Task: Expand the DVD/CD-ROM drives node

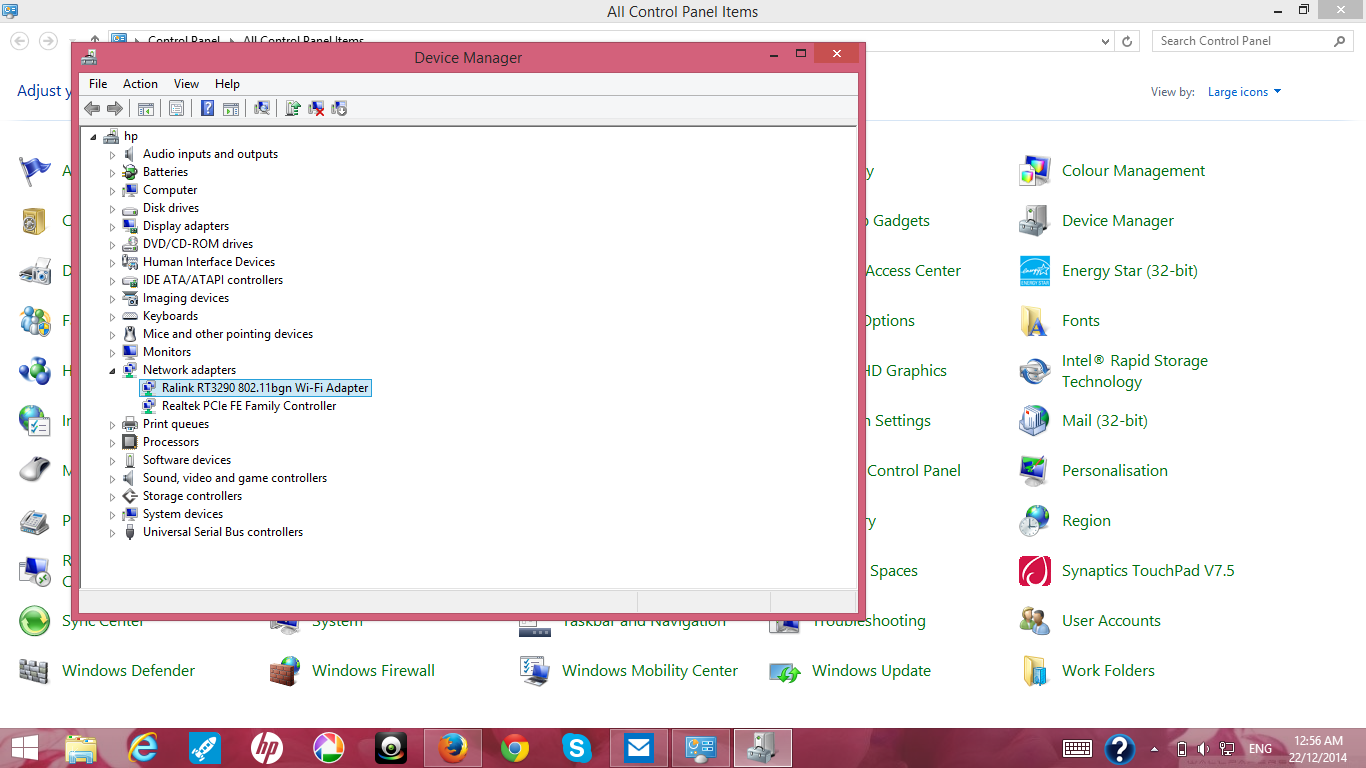Action: (x=113, y=245)
